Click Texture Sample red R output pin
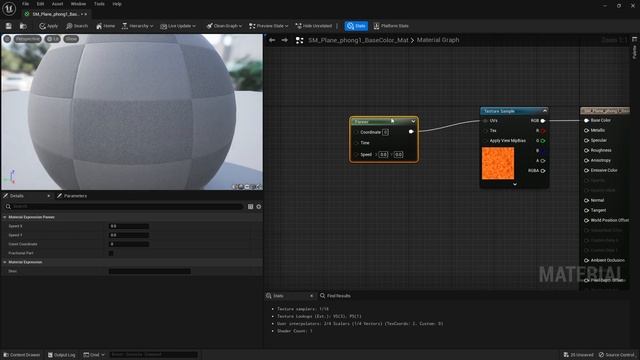Image resolution: width=640 pixels, height=360 pixels. 543,131
